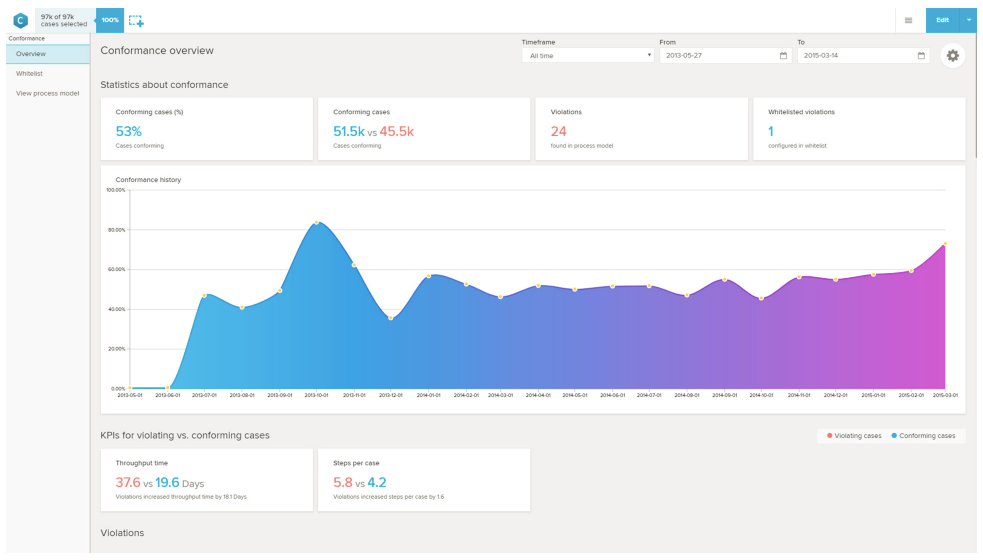
Task: Click the Edit button
Action: point(942,20)
